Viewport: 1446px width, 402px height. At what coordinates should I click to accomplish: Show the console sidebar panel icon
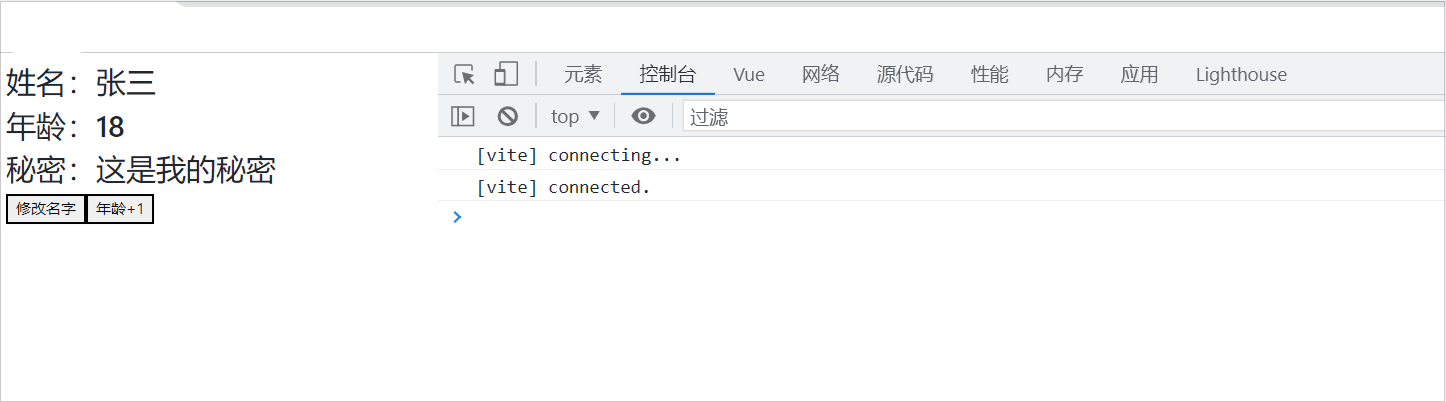(x=463, y=116)
